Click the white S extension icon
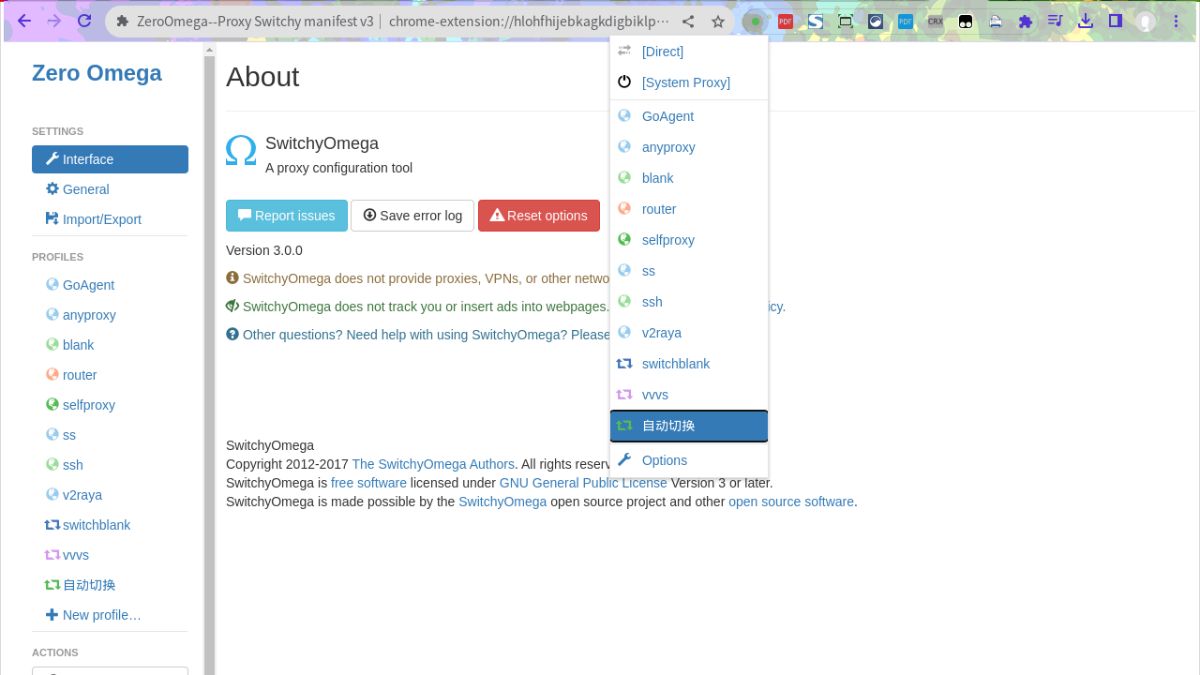This screenshot has width=1200, height=675. tap(816, 21)
